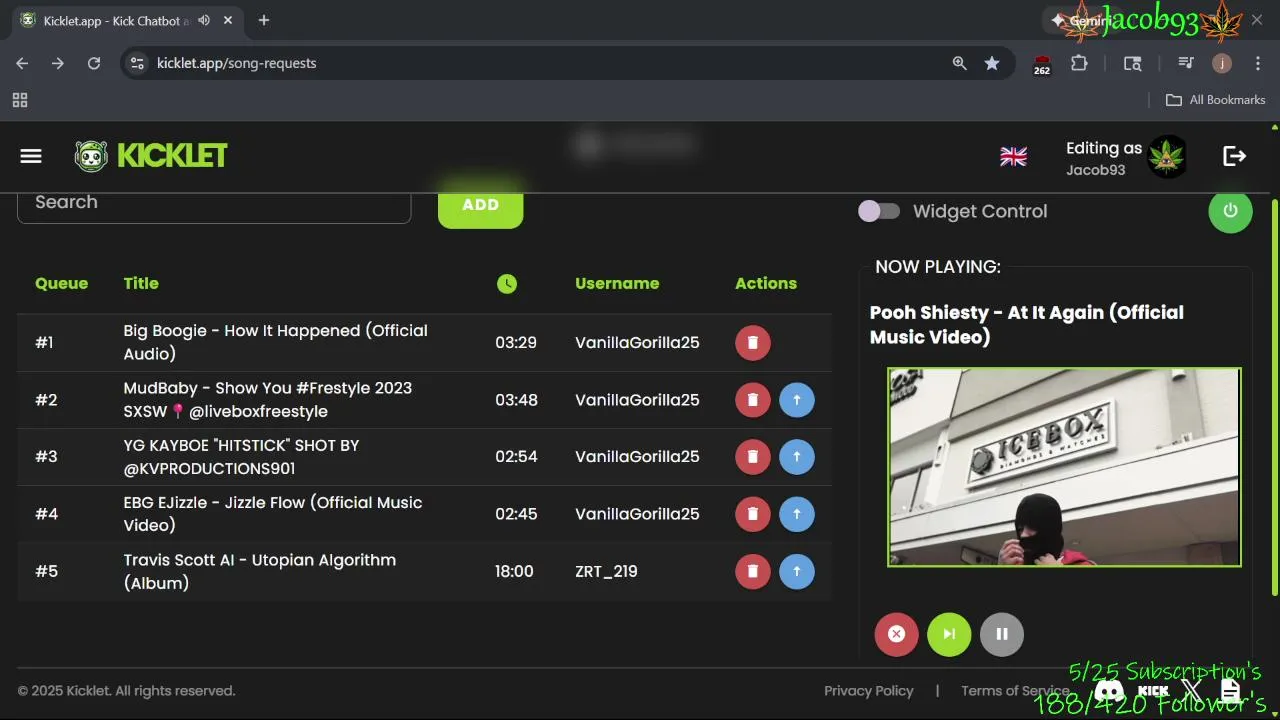1280x720 pixels.
Task: Delete Big Boogie song from queue
Action: click(x=753, y=342)
